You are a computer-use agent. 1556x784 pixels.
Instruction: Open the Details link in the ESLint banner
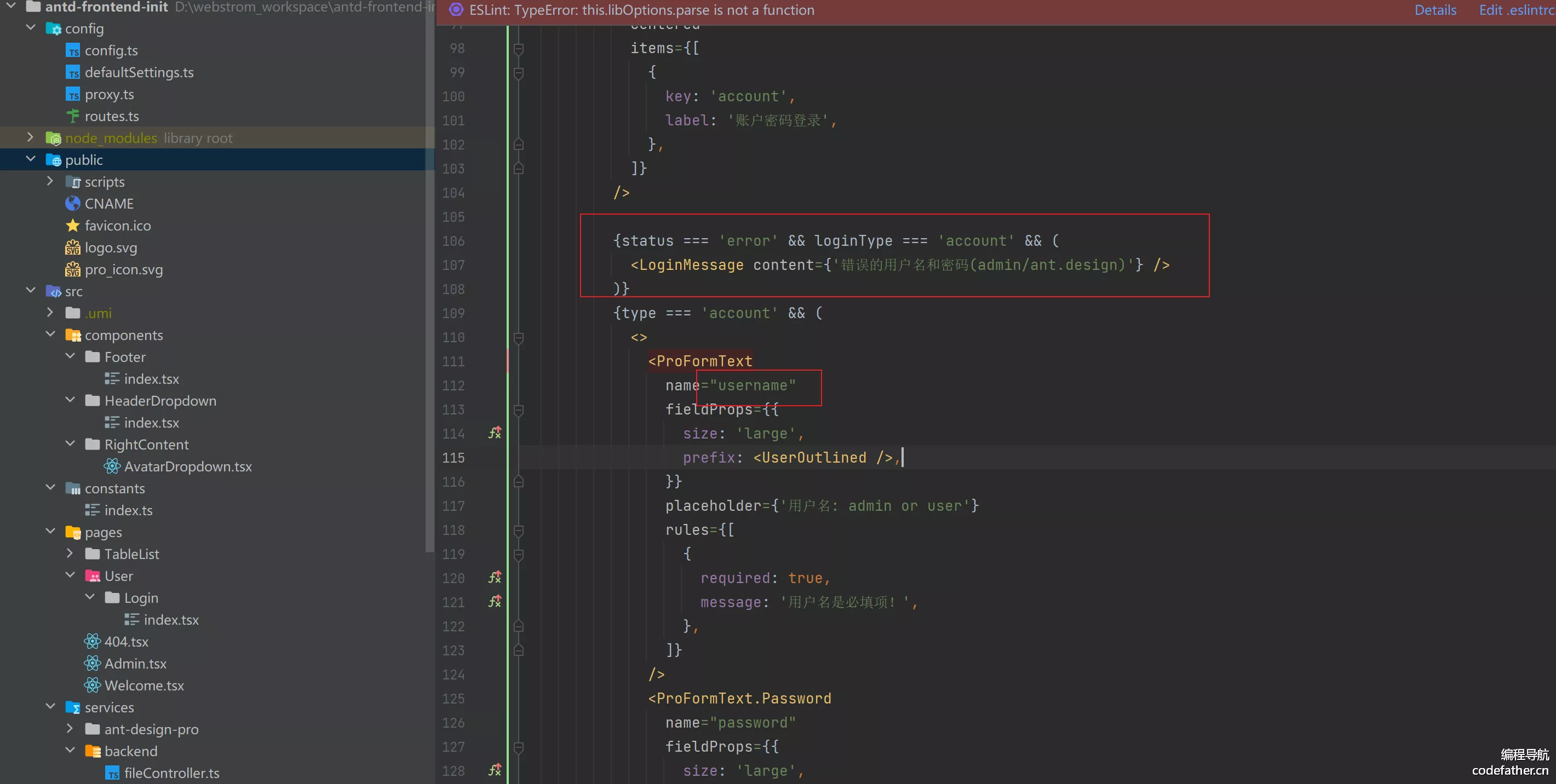[x=1435, y=10]
